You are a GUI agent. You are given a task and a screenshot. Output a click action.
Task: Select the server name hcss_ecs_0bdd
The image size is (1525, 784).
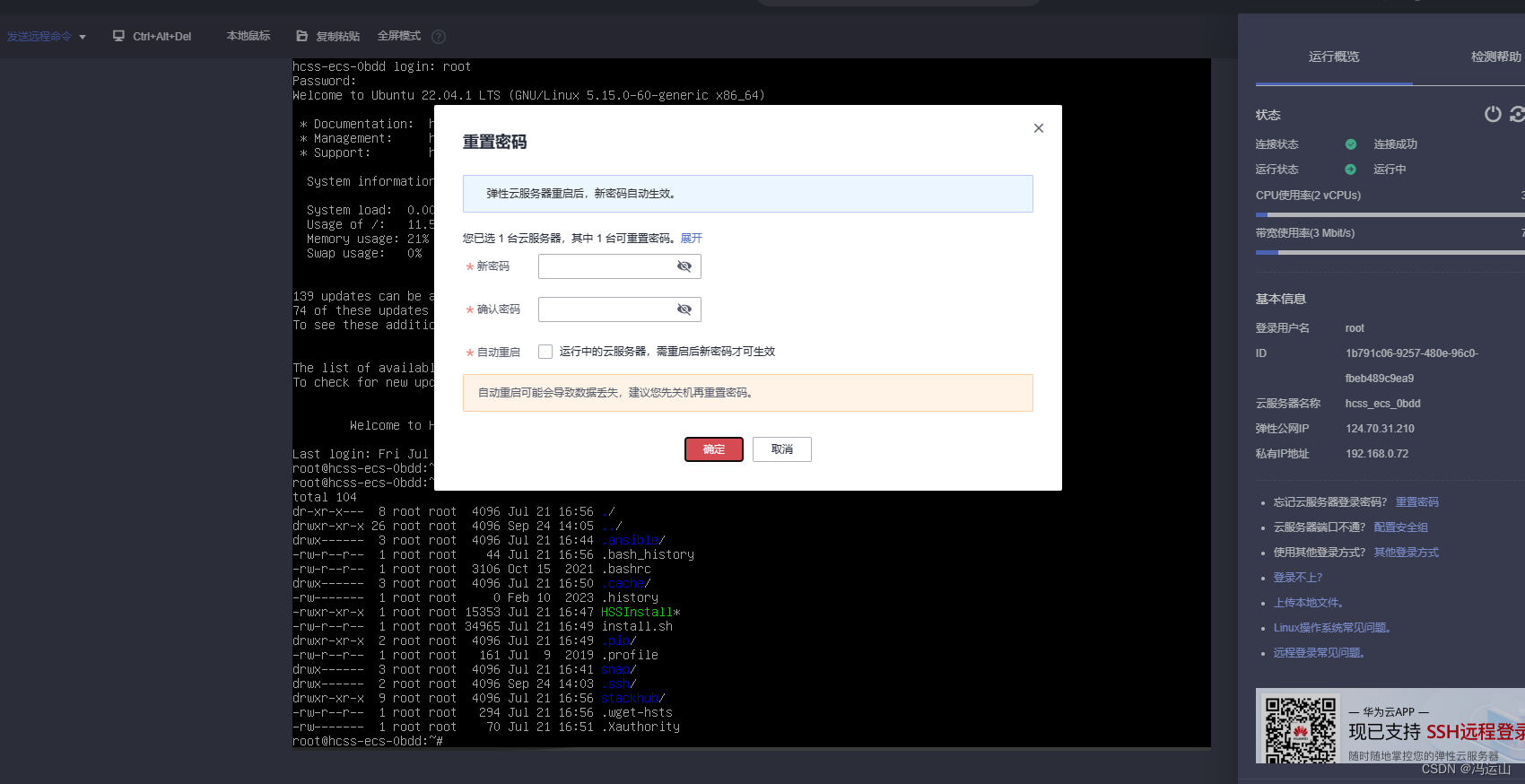point(1383,404)
